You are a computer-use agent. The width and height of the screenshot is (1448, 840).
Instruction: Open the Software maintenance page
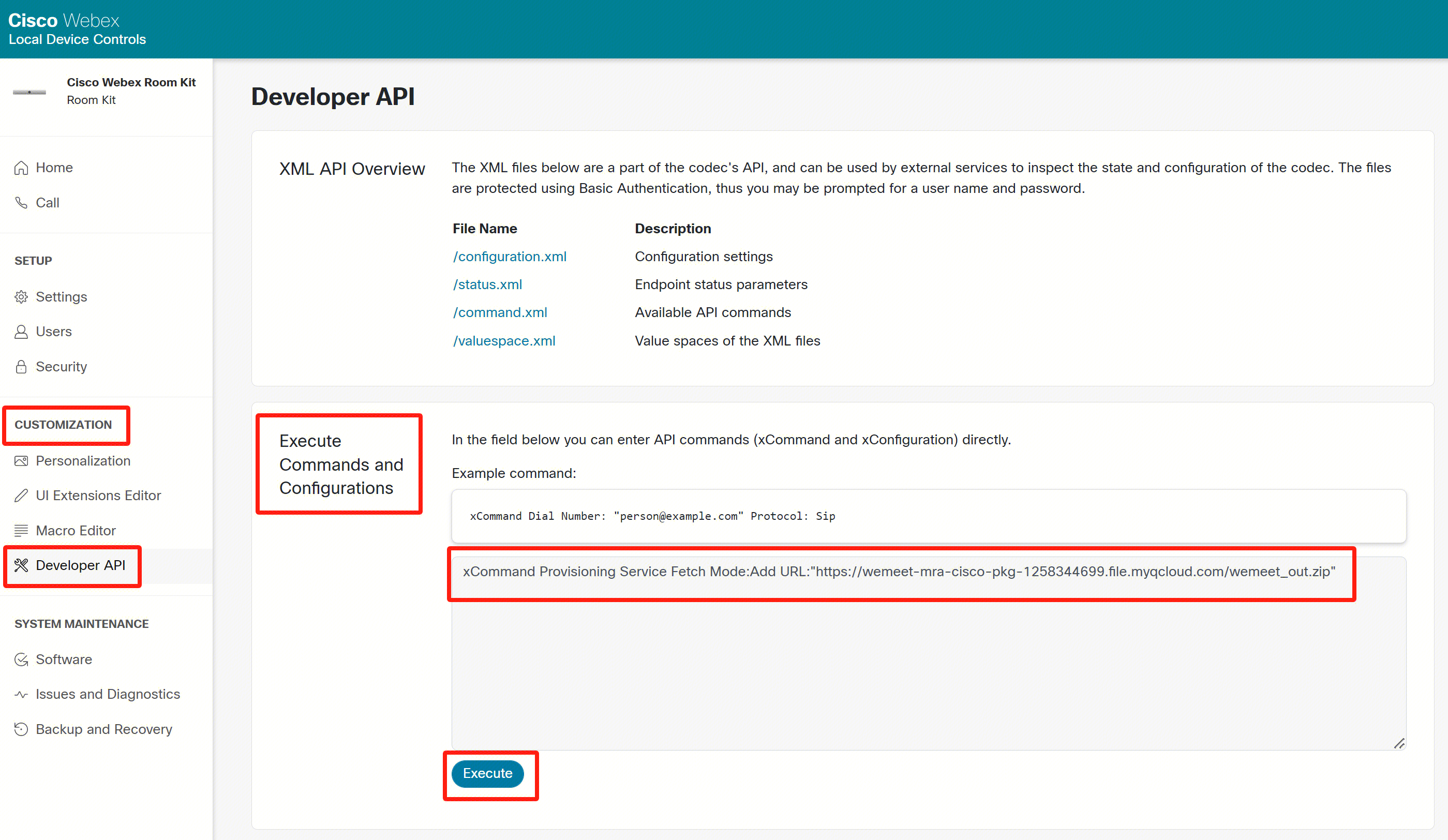[106, 659]
